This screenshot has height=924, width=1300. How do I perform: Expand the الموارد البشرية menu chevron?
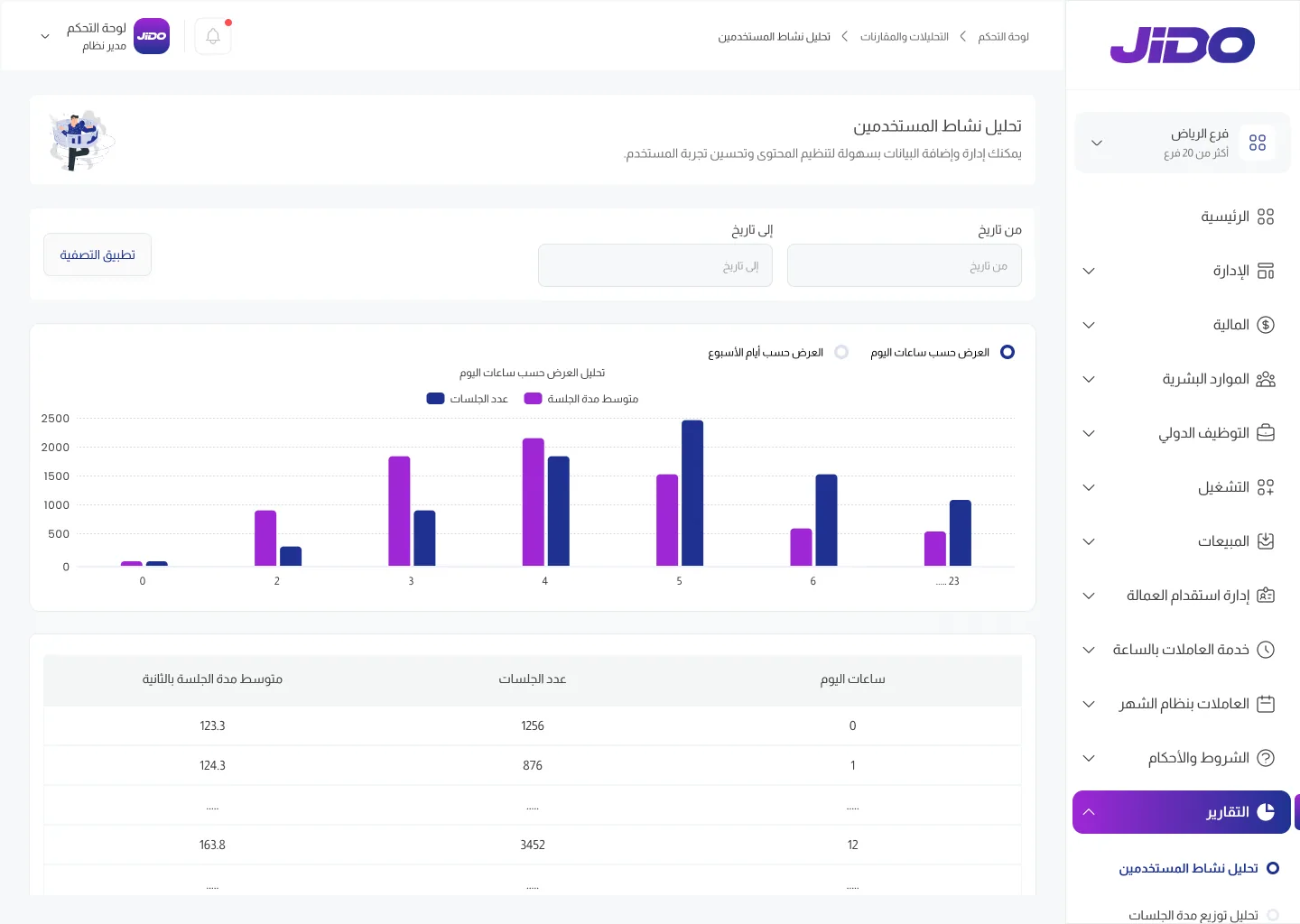(1089, 379)
